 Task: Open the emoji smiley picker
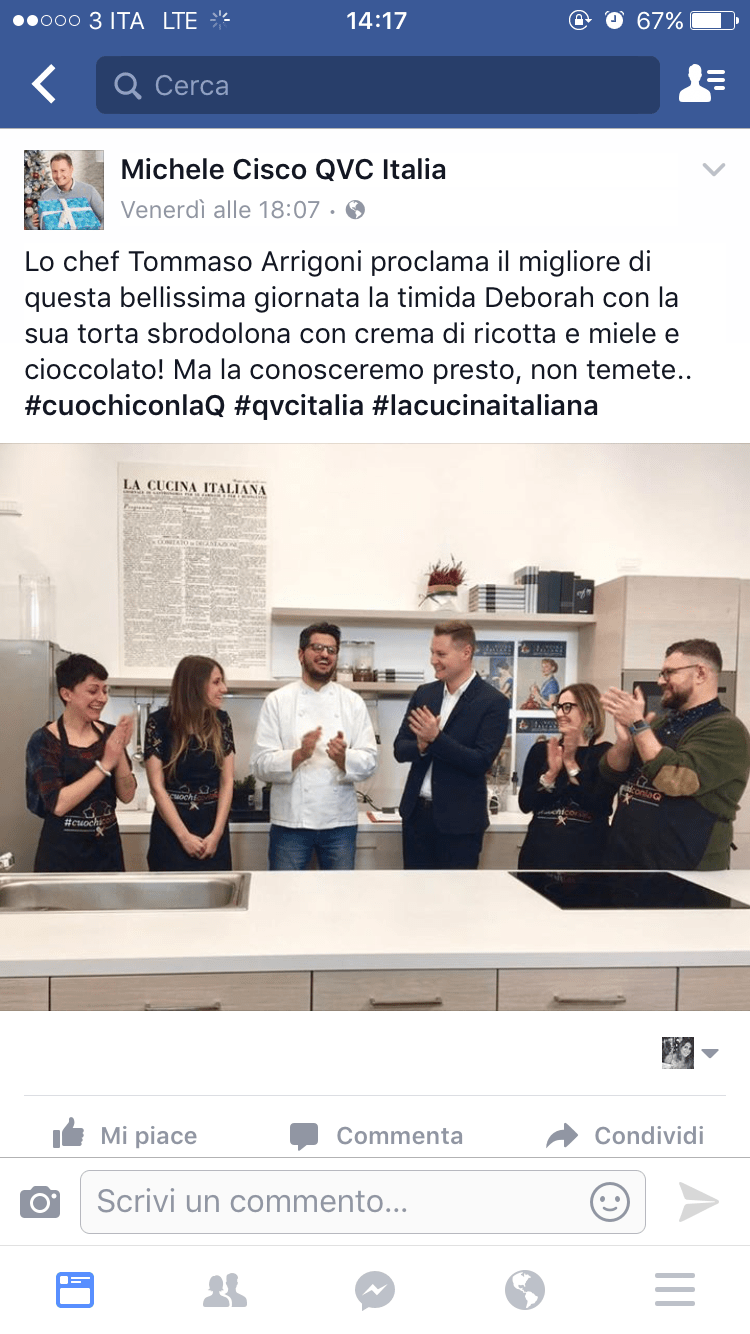[x=610, y=1201]
